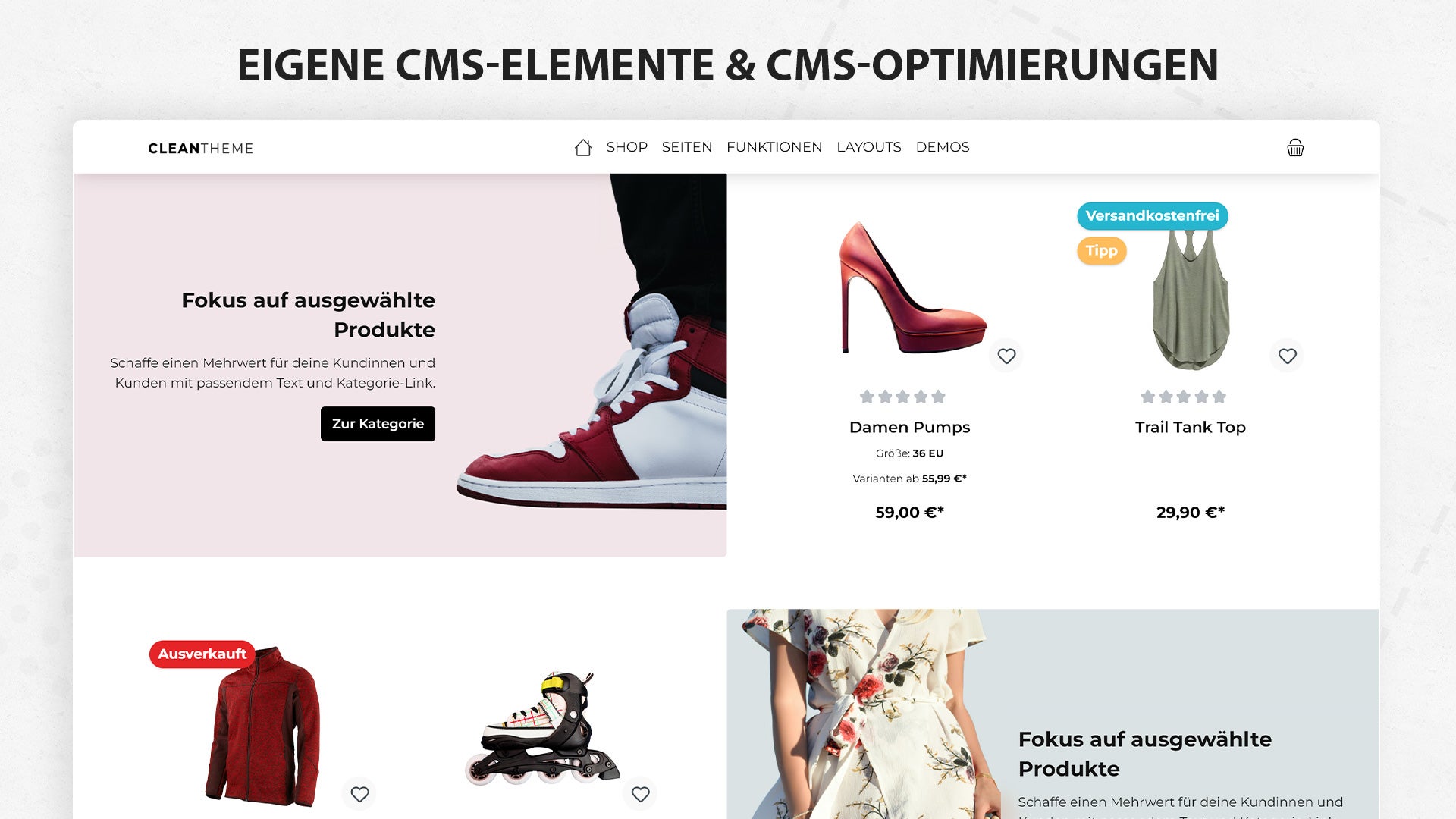
Task: Expand the LAYOUTS navigation item
Action: click(868, 147)
